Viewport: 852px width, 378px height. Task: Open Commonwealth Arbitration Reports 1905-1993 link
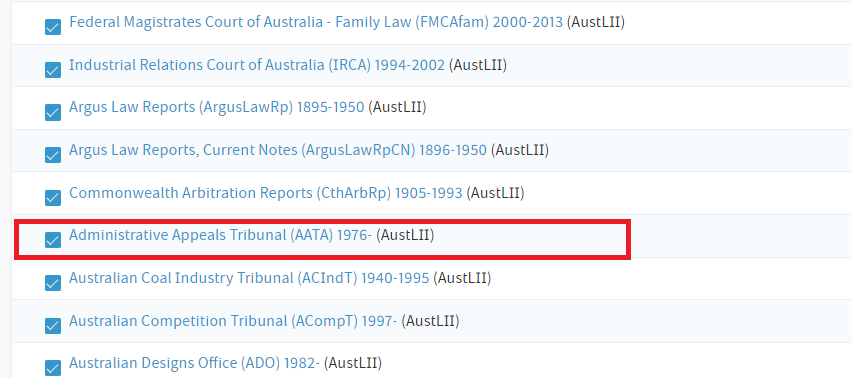pos(266,193)
